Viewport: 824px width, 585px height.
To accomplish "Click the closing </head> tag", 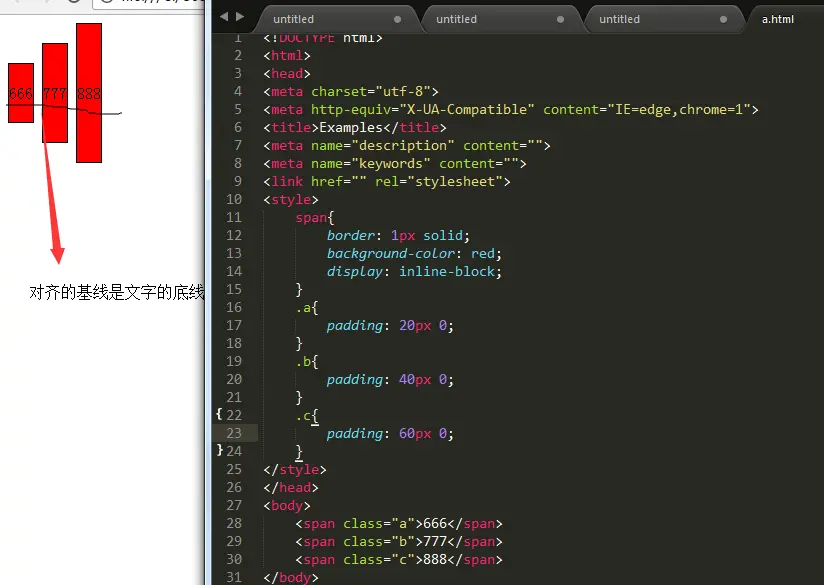I will click(291, 487).
